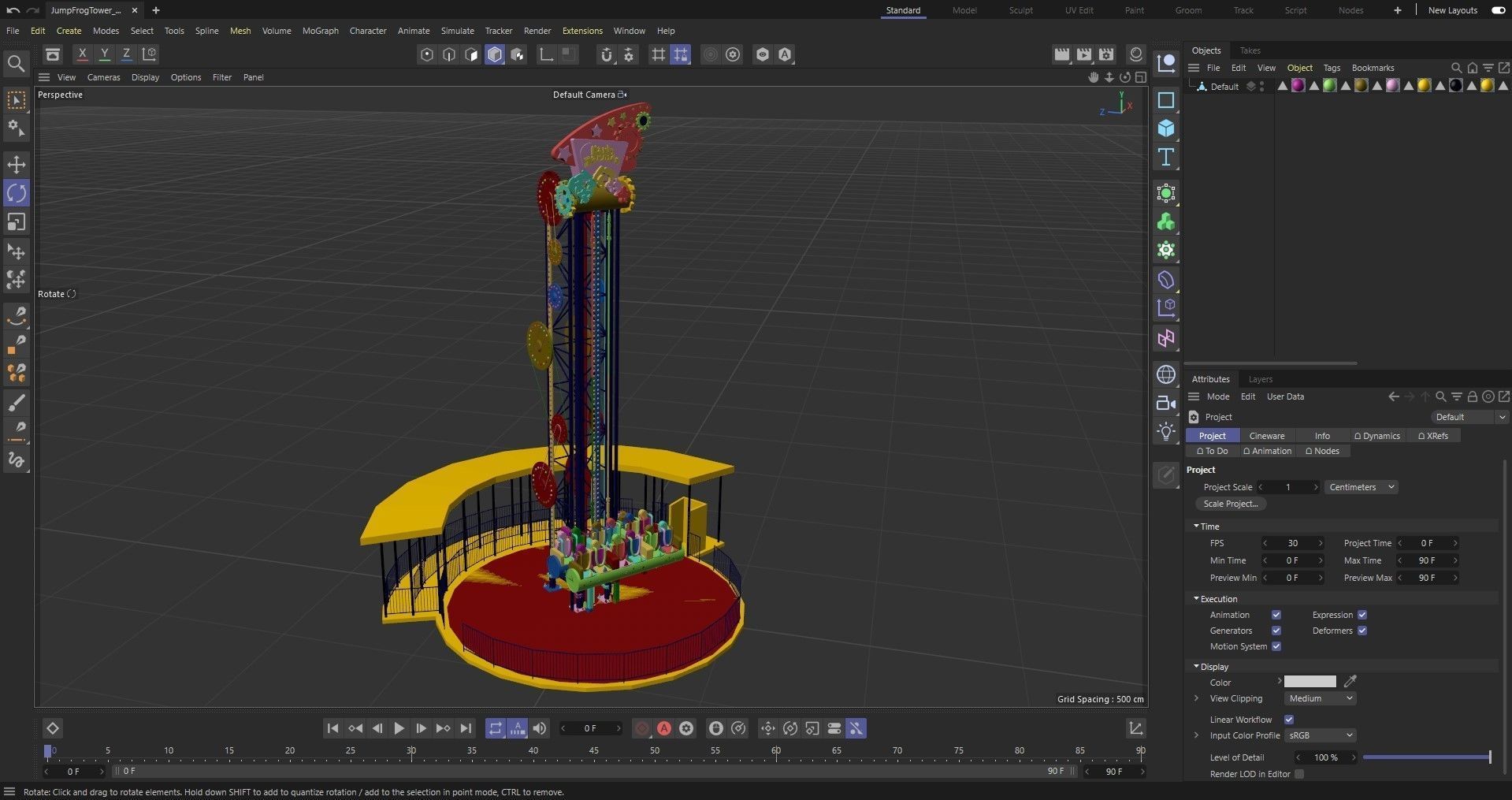
Task: Open the search magnifier icon top-left
Action: pos(16,63)
